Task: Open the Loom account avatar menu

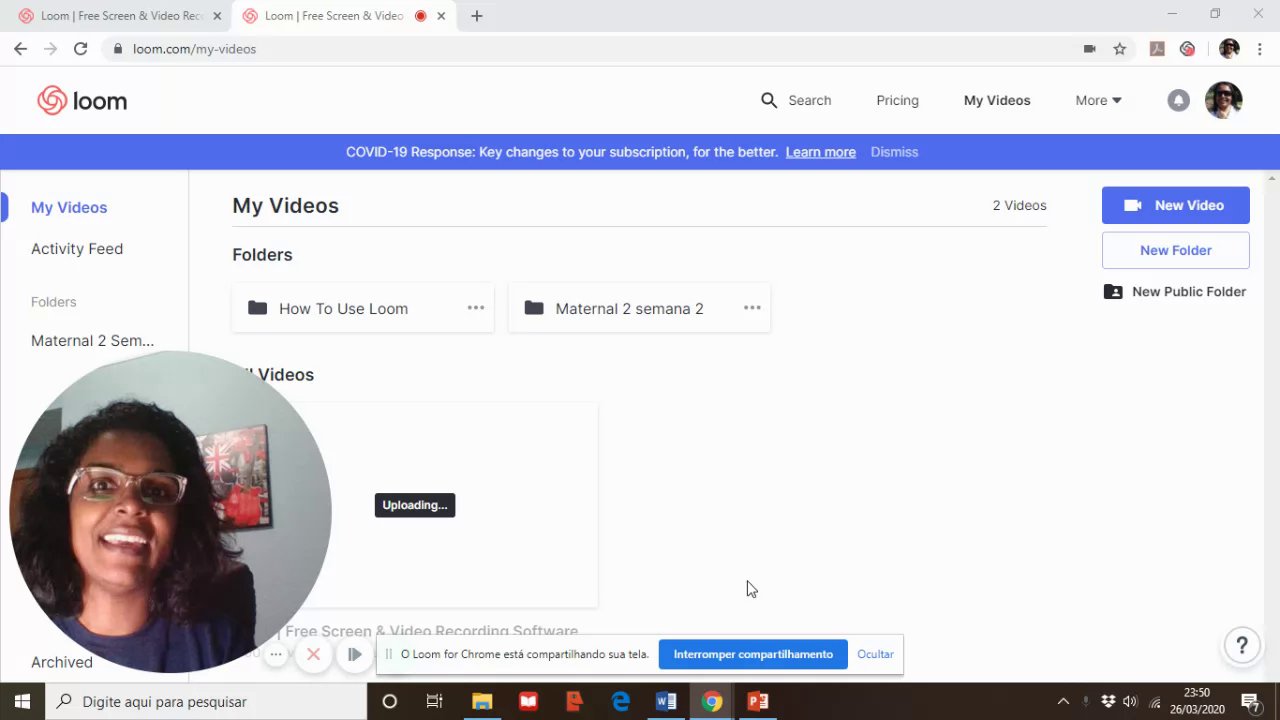Action: 1223,100
